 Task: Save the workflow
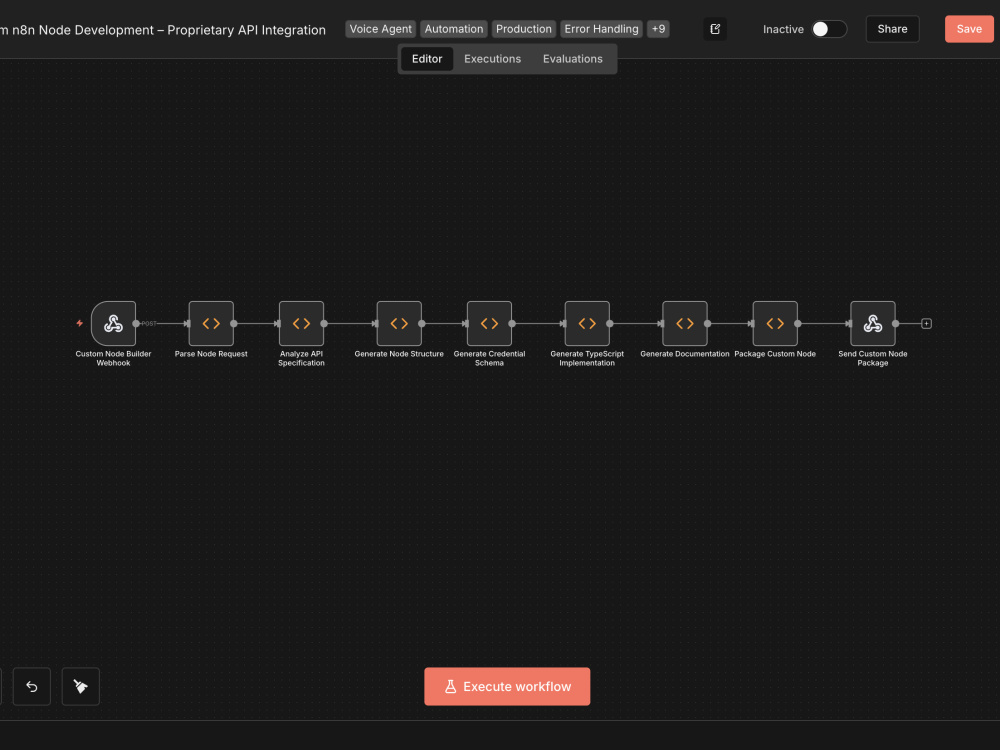[x=969, y=29]
